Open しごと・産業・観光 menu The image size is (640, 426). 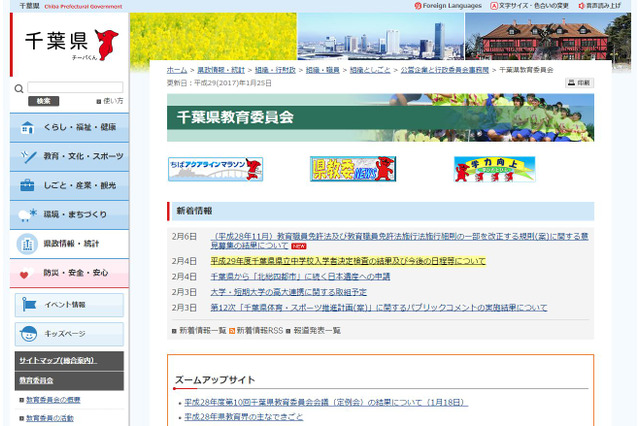click(69, 186)
